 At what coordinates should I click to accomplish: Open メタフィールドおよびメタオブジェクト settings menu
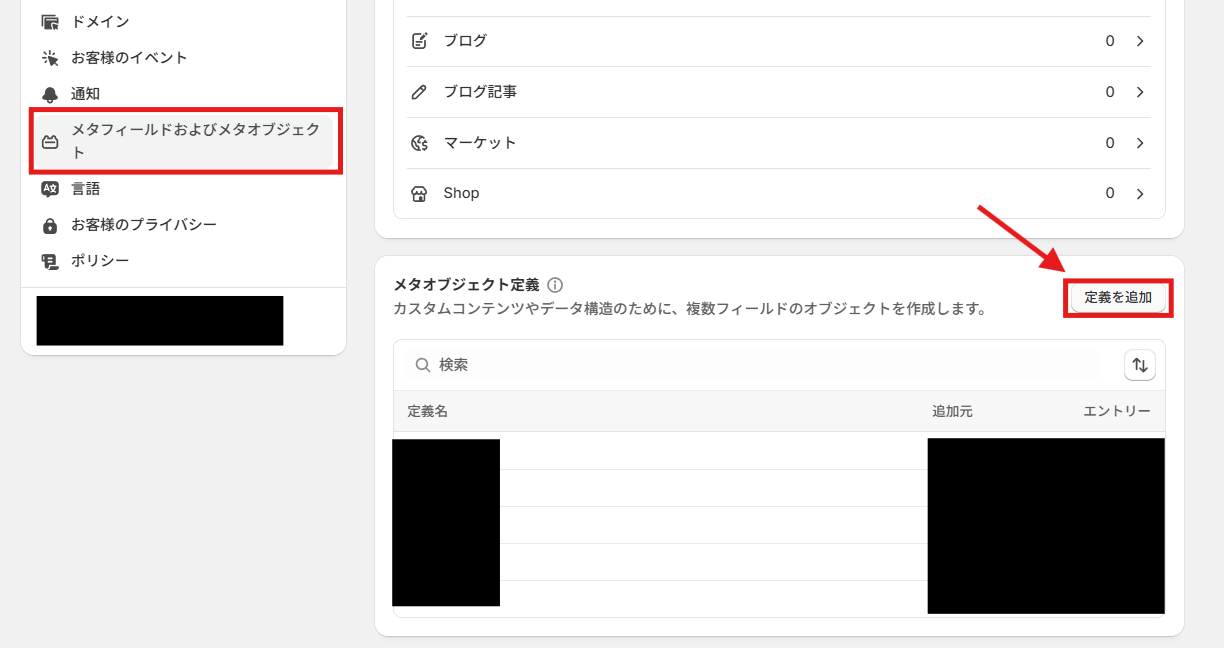click(195, 141)
